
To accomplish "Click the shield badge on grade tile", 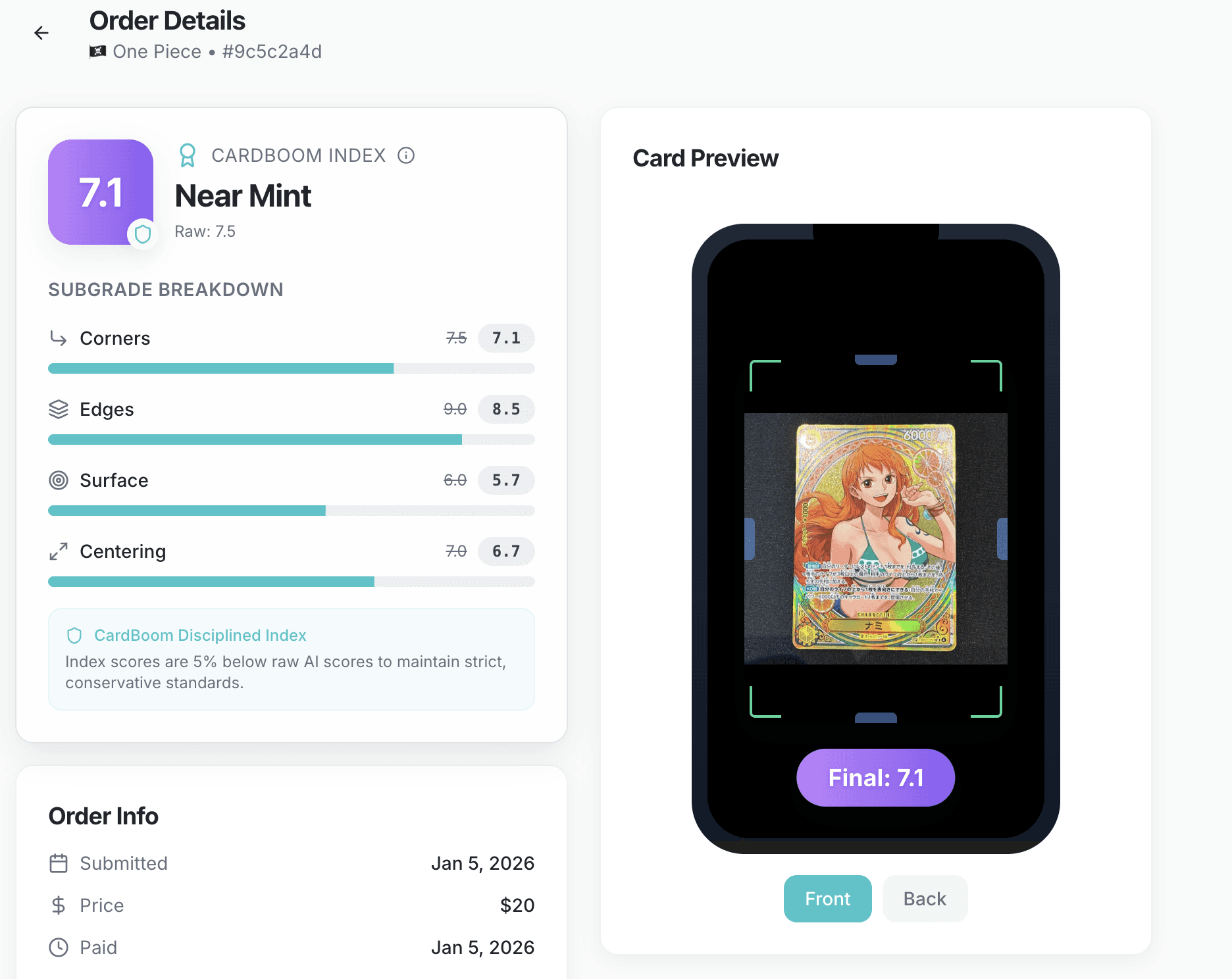I will [143, 234].
